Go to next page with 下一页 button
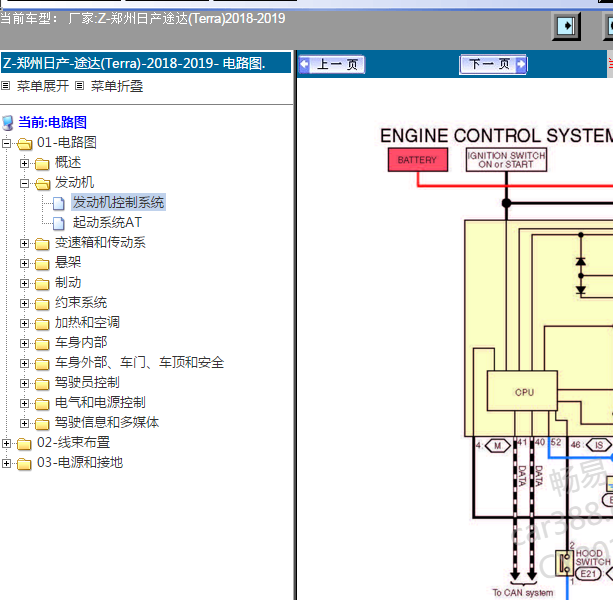The image size is (613, 600). 493,64
